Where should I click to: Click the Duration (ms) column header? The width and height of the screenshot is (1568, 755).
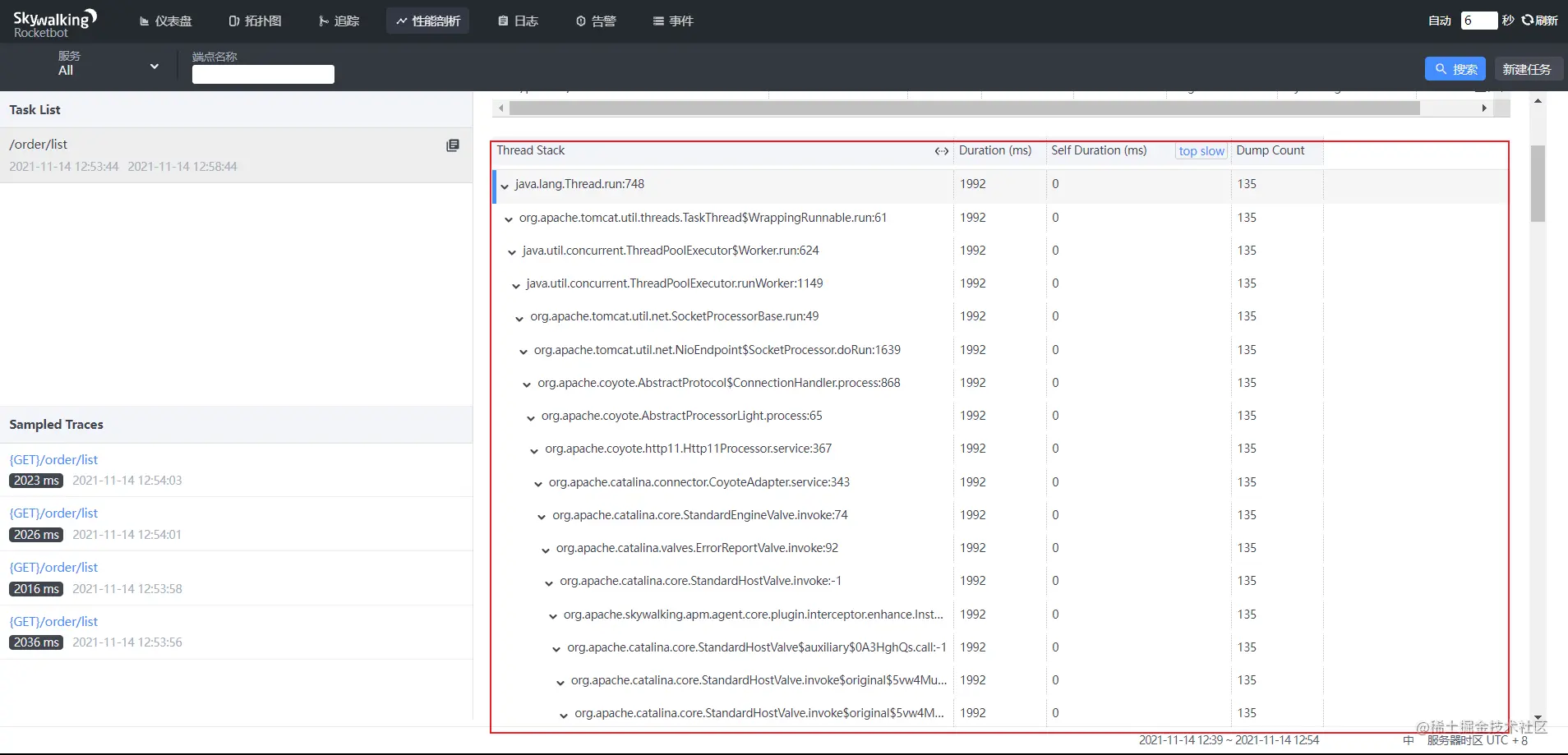[x=995, y=150]
